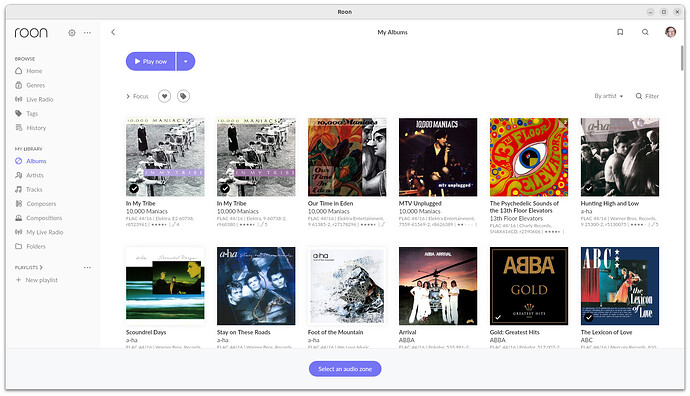The height and width of the screenshot is (396, 690).
Task: Open the settings gear beside Roon logo
Action: (72, 33)
